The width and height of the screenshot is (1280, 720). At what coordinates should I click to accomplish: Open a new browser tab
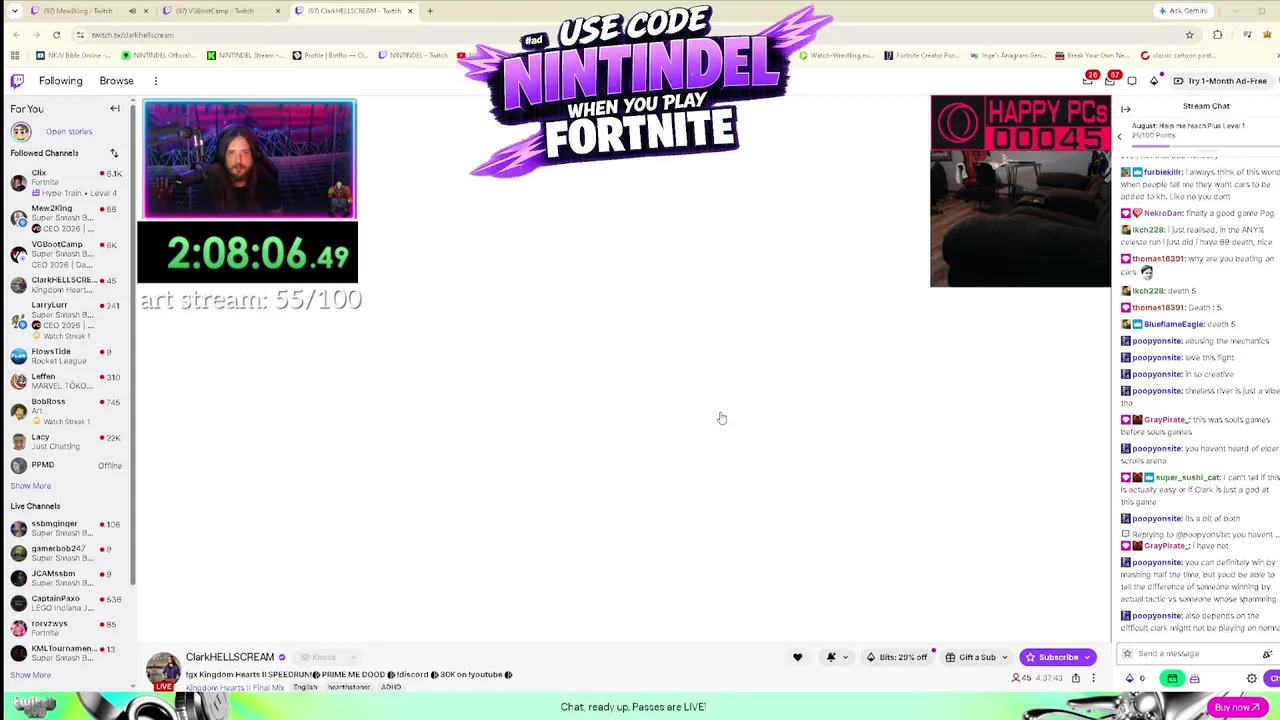click(430, 11)
